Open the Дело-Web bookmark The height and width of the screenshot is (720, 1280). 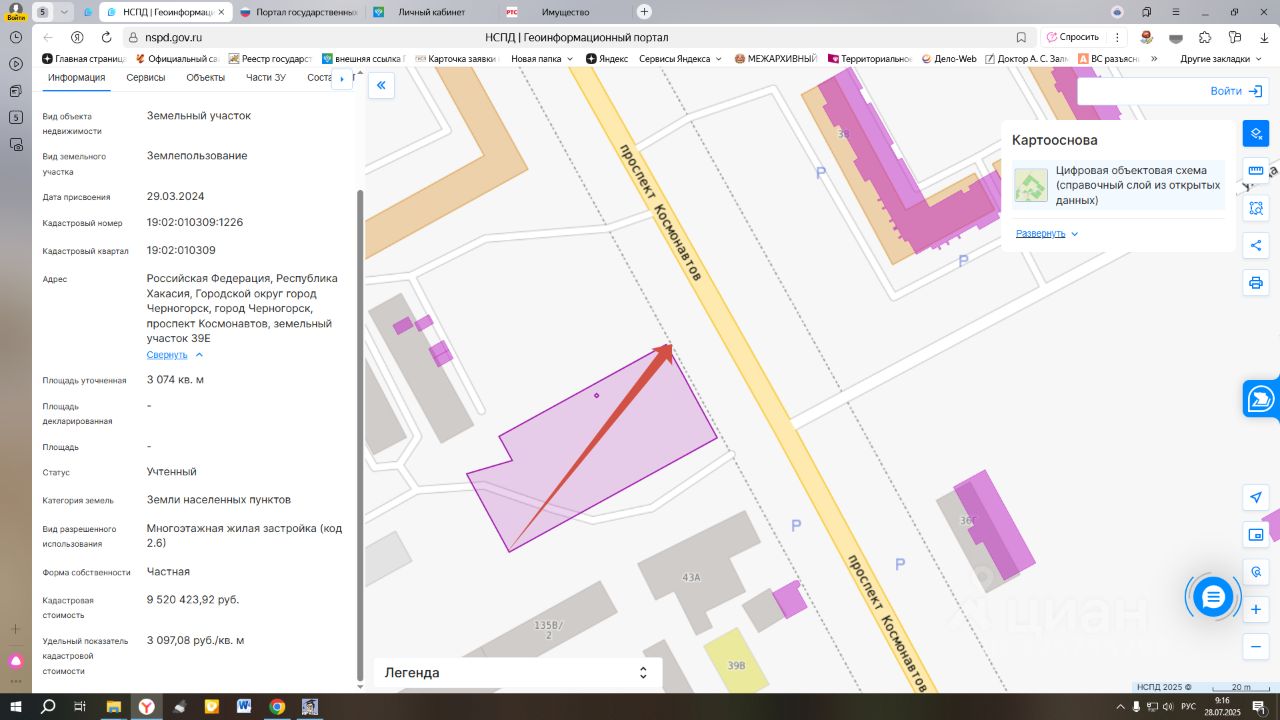(x=949, y=59)
